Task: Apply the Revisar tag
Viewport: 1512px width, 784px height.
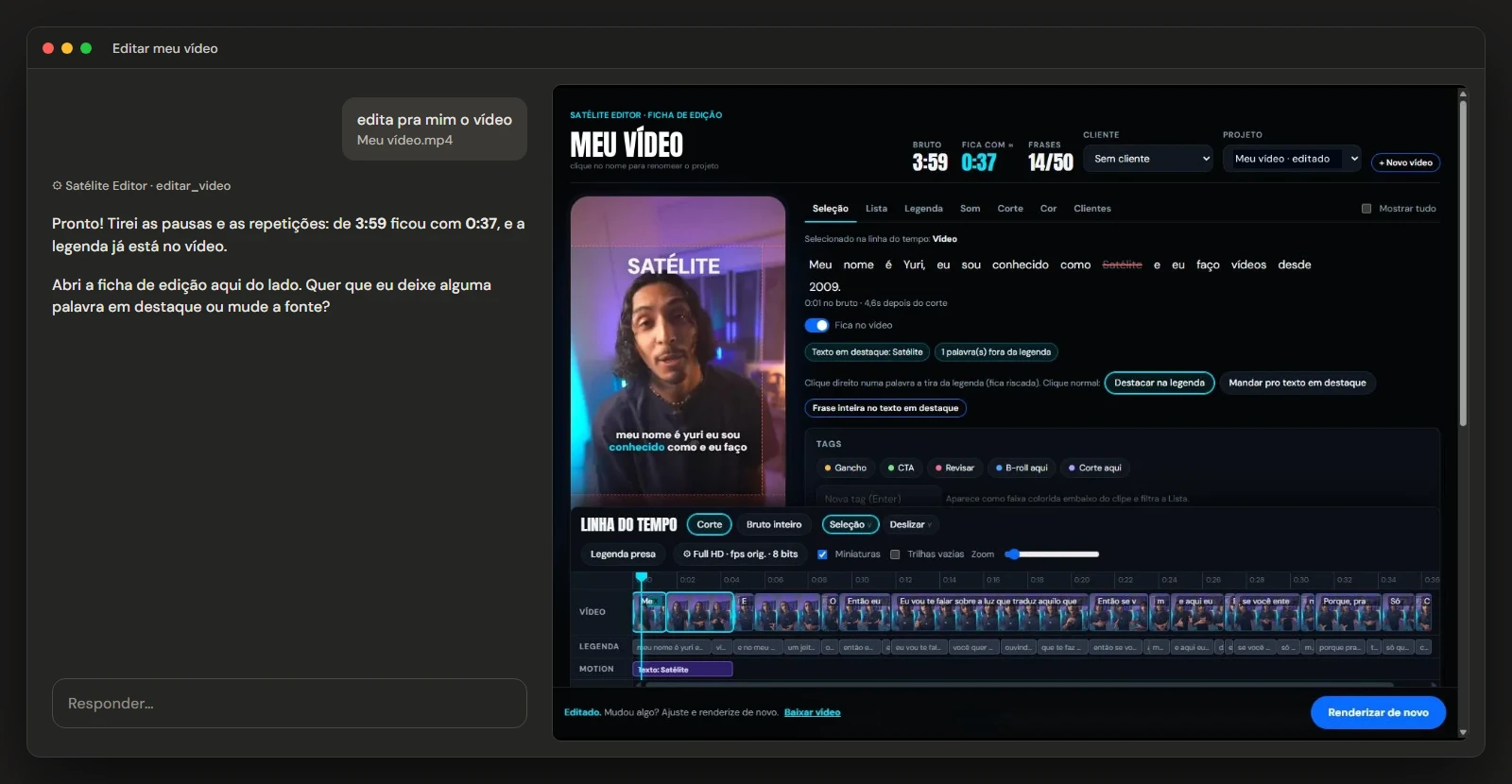Action: 954,468
